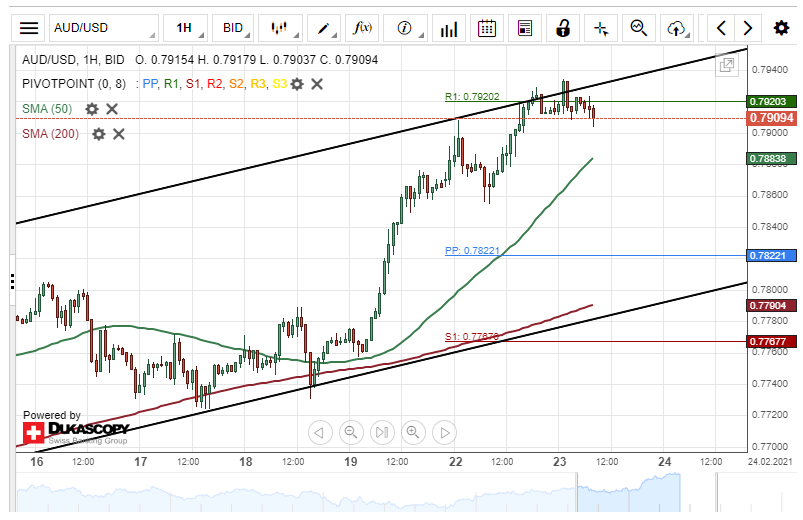The height and width of the screenshot is (520, 803).
Task: Remove the SMA (200) indicator
Action: tap(118, 134)
